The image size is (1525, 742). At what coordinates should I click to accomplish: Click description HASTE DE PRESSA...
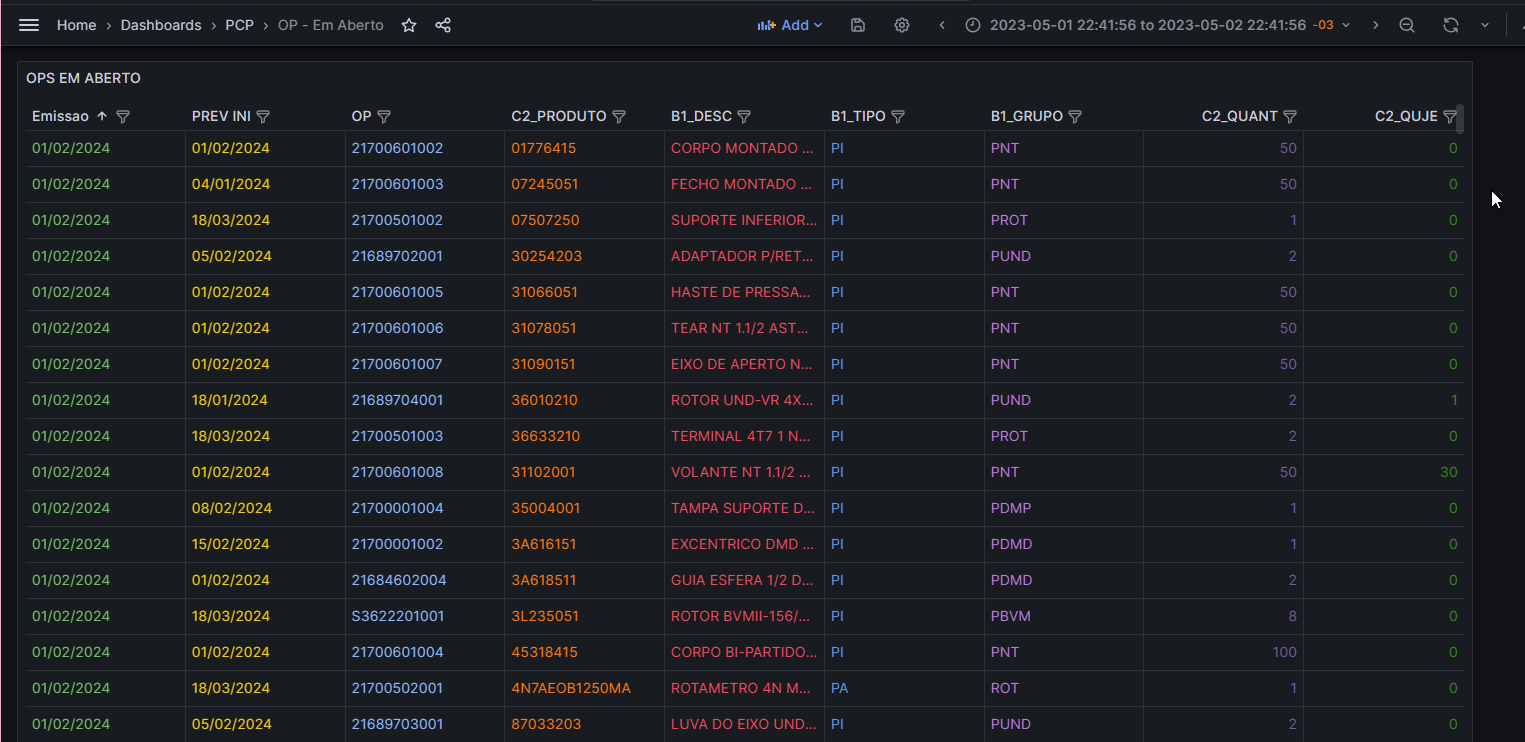pos(741,292)
